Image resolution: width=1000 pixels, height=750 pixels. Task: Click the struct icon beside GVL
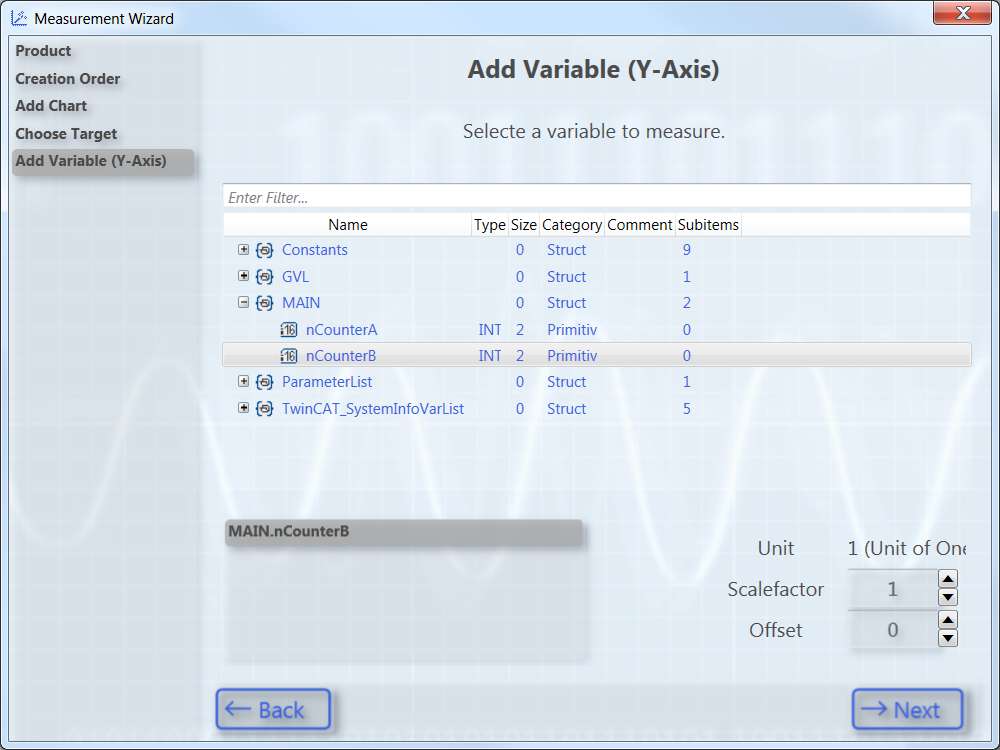(x=265, y=277)
